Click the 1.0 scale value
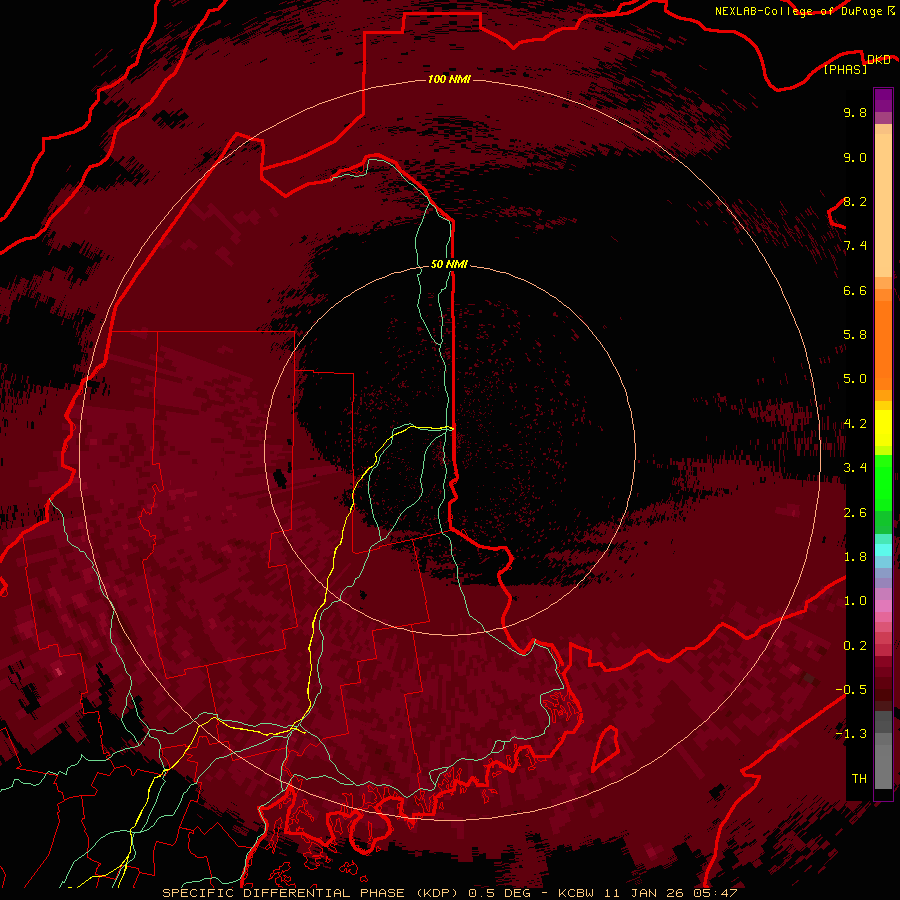The height and width of the screenshot is (900, 900). [855, 601]
